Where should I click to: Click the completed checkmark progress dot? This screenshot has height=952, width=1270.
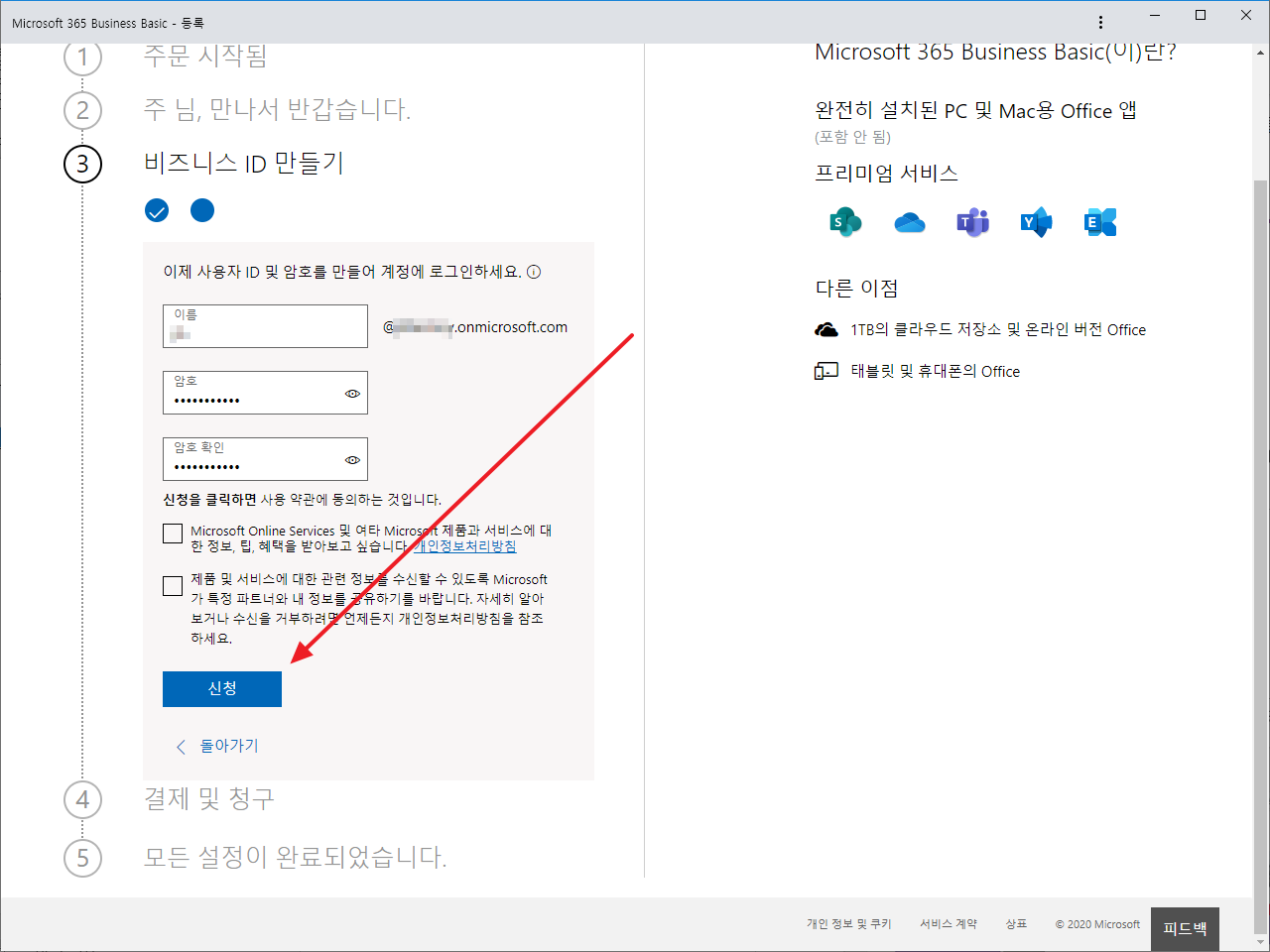(157, 210)
